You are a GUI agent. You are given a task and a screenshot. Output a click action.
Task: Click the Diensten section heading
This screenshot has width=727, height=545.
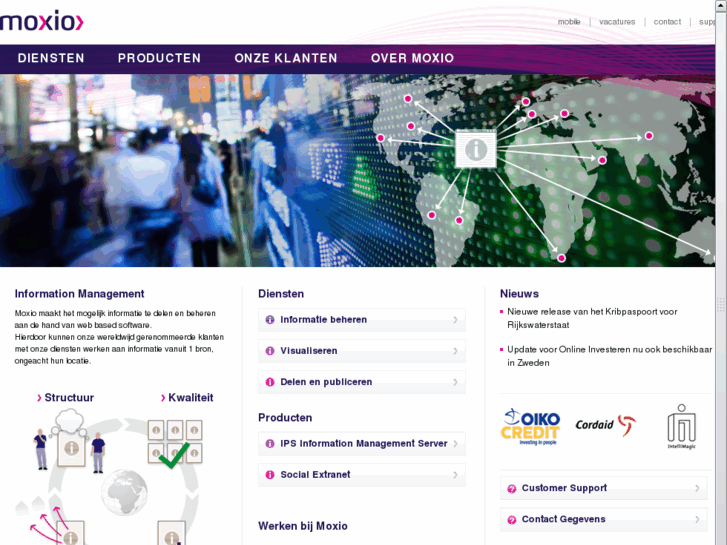(281, 294)
